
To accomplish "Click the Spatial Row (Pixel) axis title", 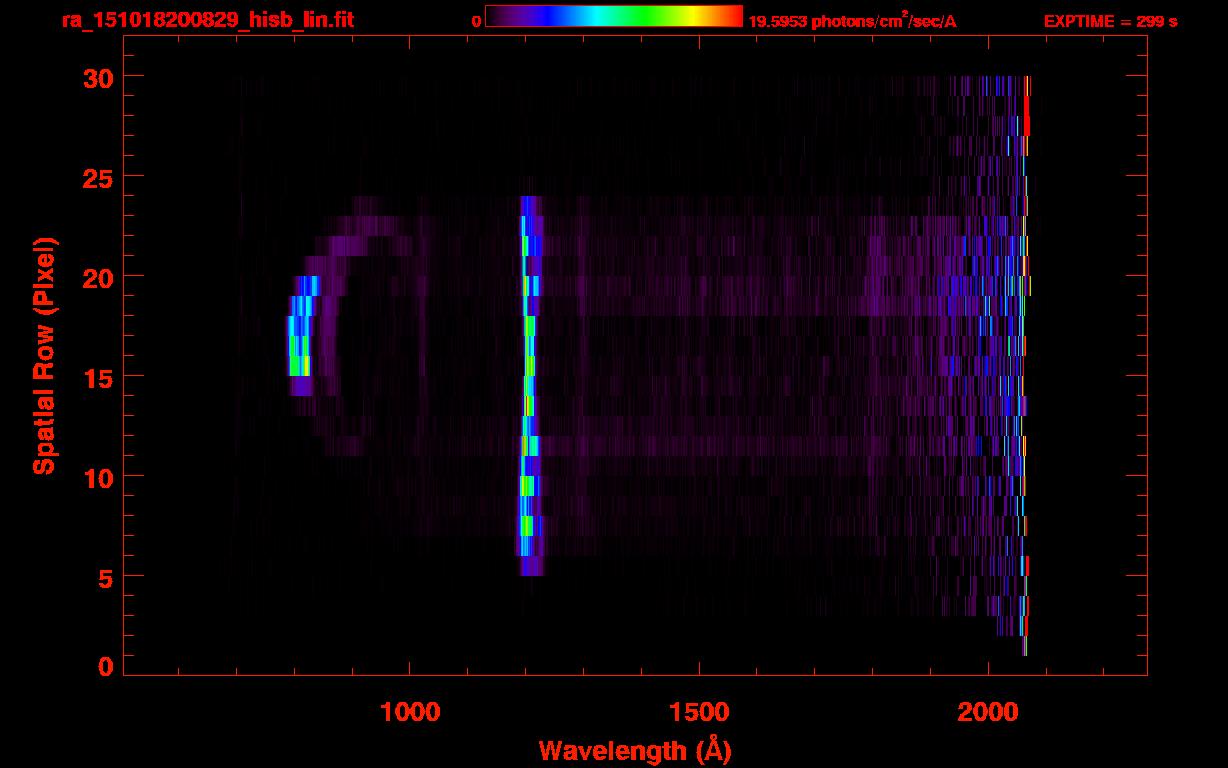I will click(43, 356).
